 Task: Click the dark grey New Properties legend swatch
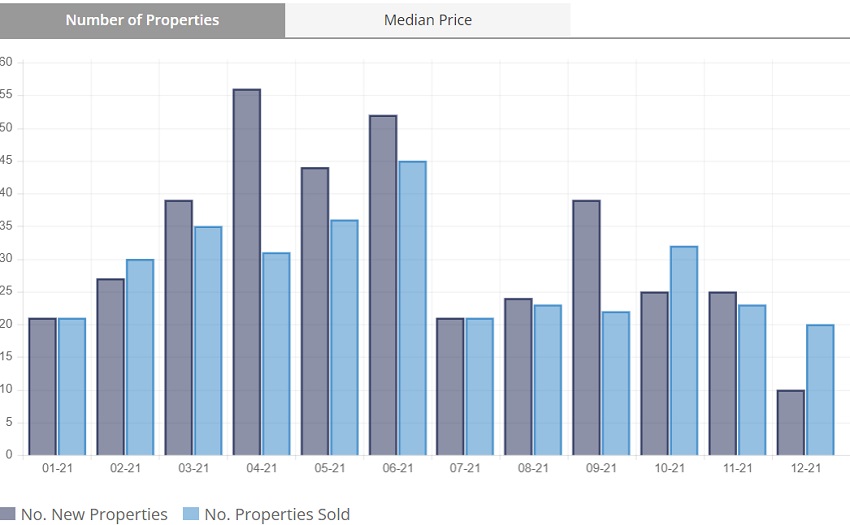pyautogui.click(x=7, y=514)
